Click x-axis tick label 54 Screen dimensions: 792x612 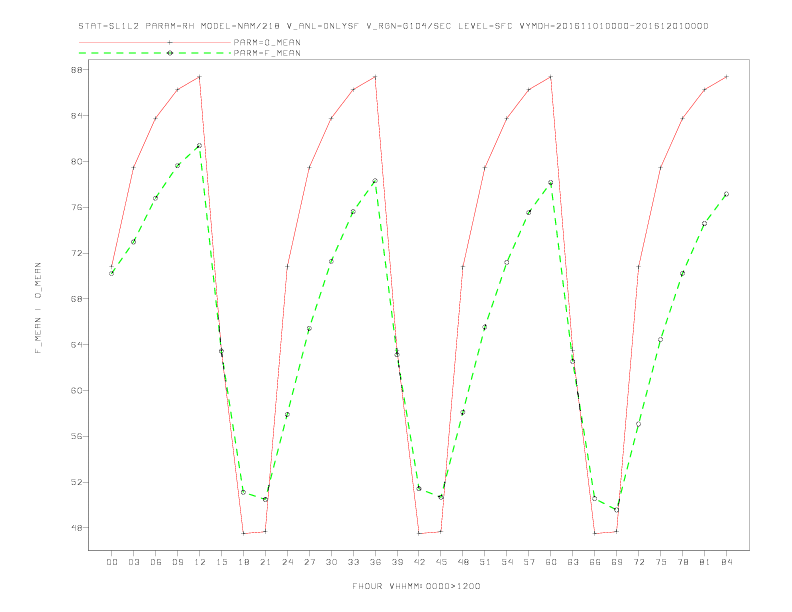point(507,562)
